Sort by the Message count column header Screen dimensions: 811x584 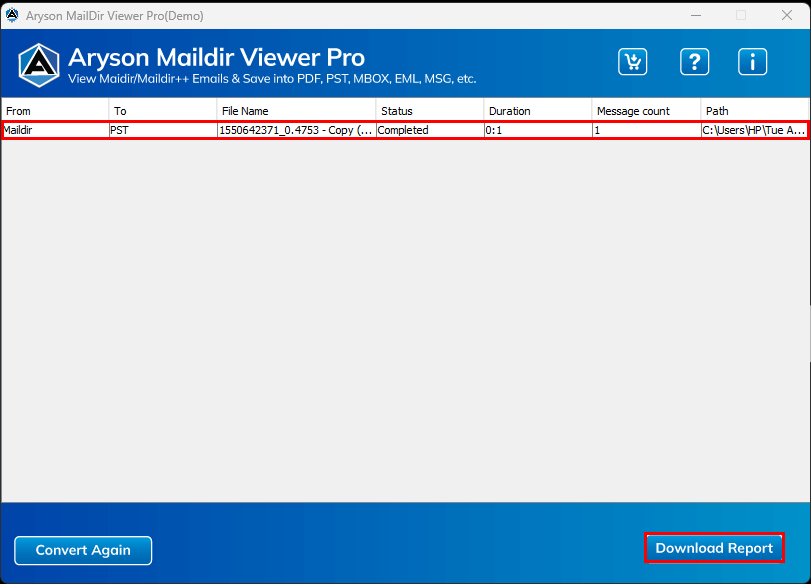tap(646, 111)
